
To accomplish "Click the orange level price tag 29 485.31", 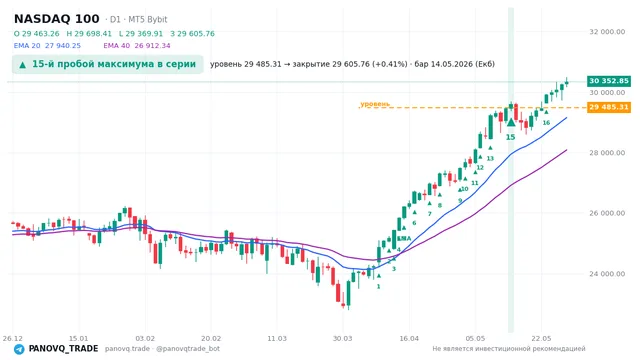I will pos(609,107).
